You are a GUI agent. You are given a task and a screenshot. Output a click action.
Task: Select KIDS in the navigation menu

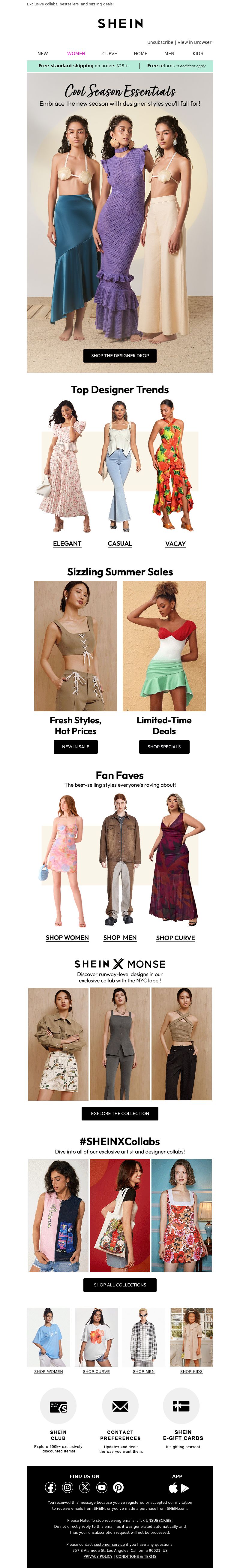[x=198, y=53]
